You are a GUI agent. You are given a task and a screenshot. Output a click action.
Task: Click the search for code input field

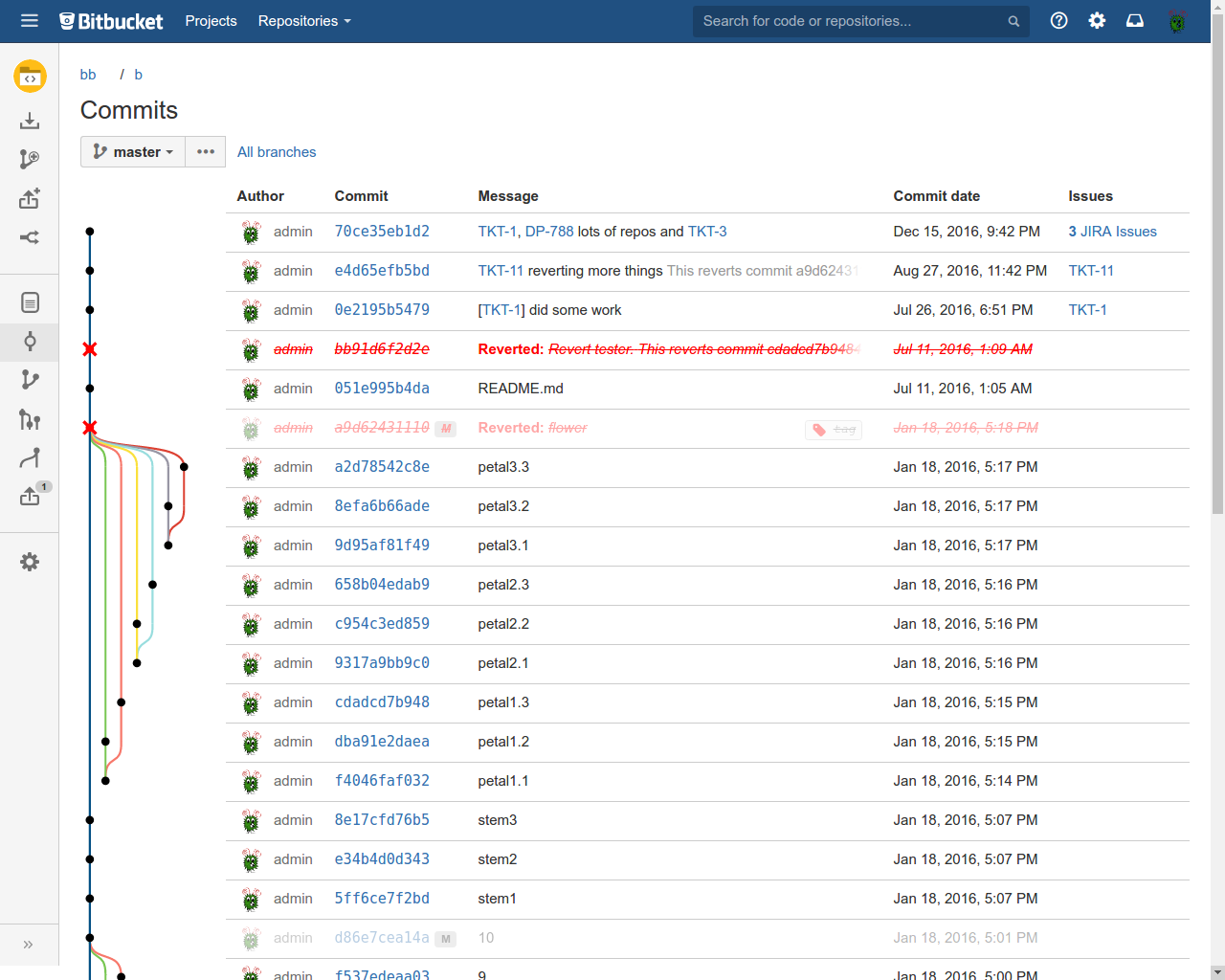(852, 21)
